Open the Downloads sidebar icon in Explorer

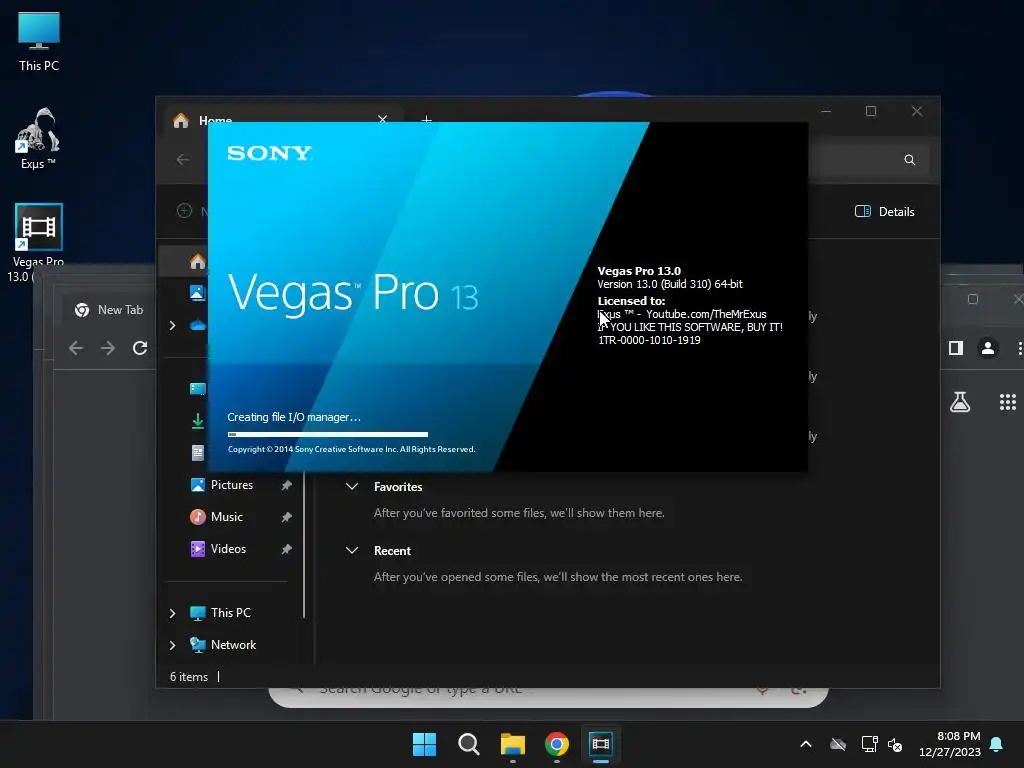(x=197, y=421)
